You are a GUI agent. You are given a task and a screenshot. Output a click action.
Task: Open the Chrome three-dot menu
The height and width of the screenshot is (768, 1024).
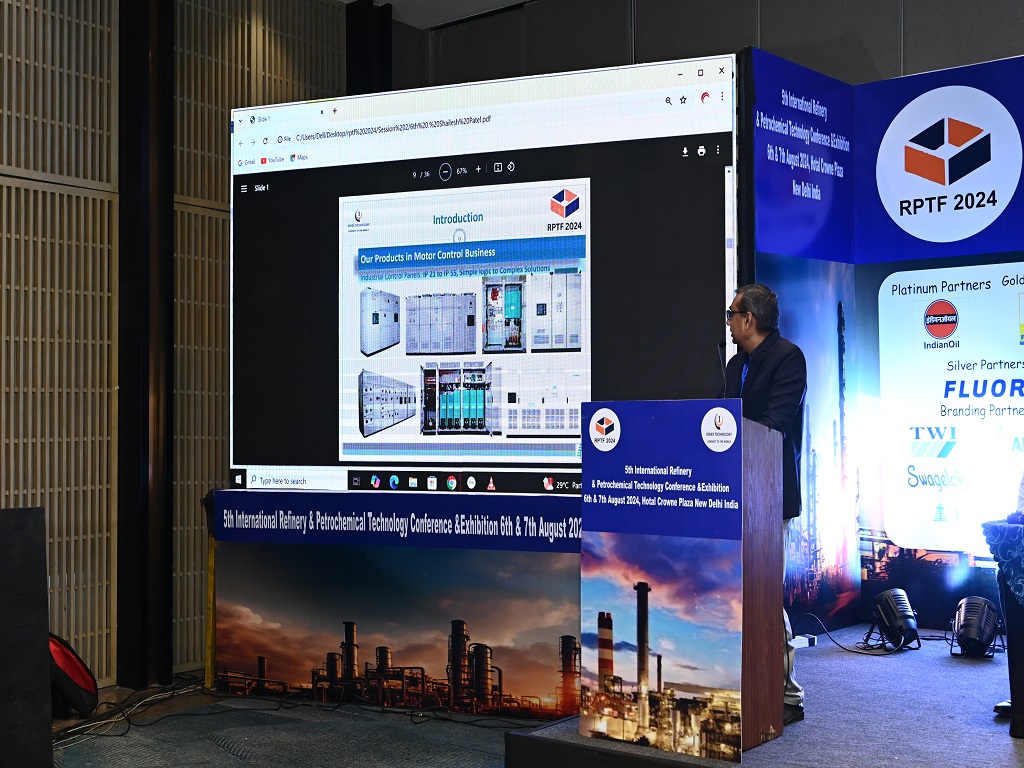(x=722, y=96)
